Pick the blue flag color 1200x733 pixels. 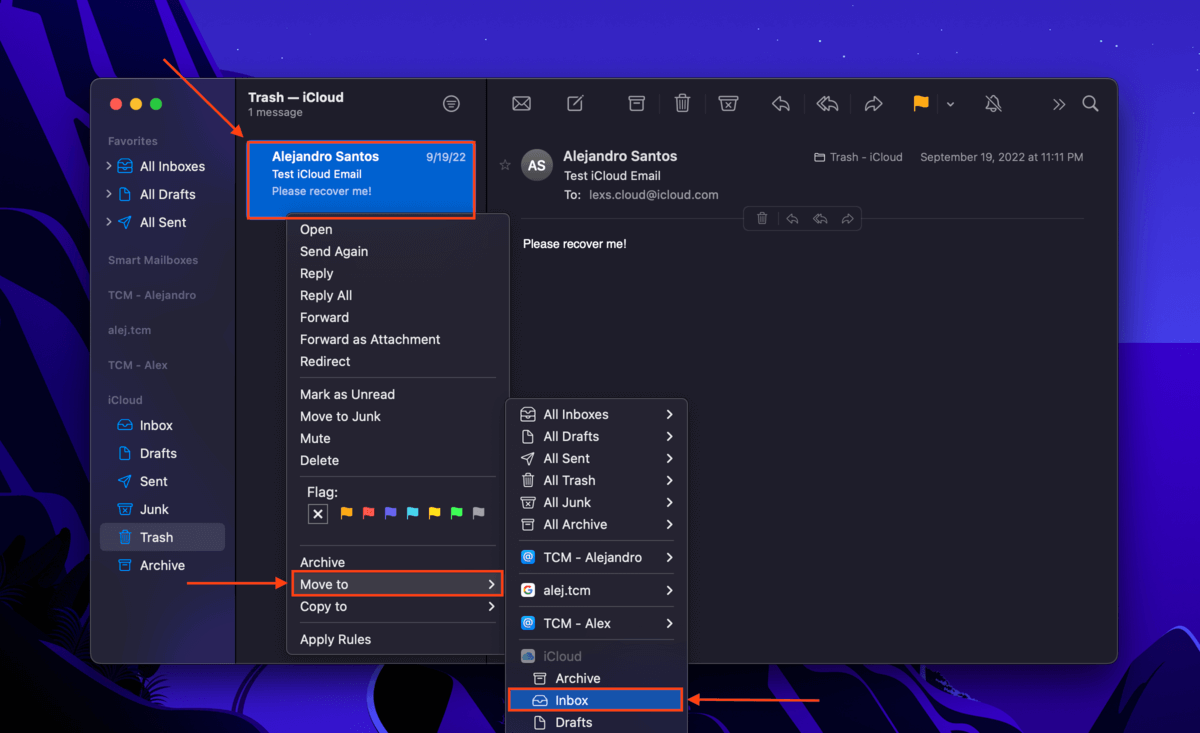[x=412, y=513]
